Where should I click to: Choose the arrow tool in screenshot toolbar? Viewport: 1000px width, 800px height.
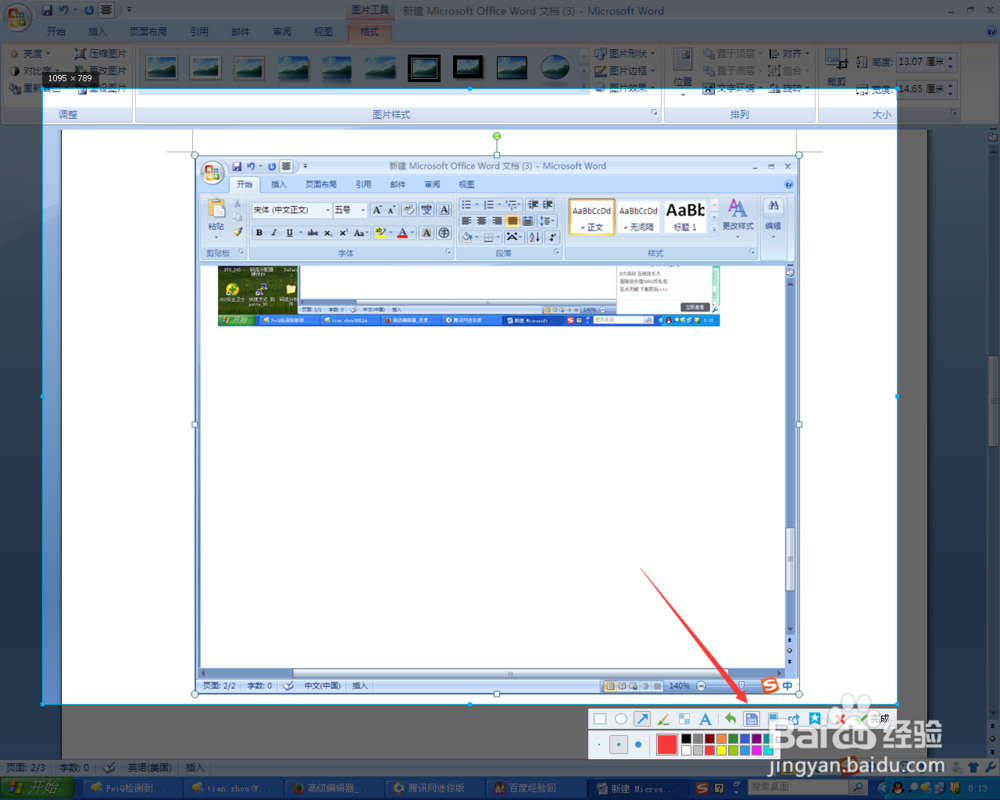pos(642,719)
